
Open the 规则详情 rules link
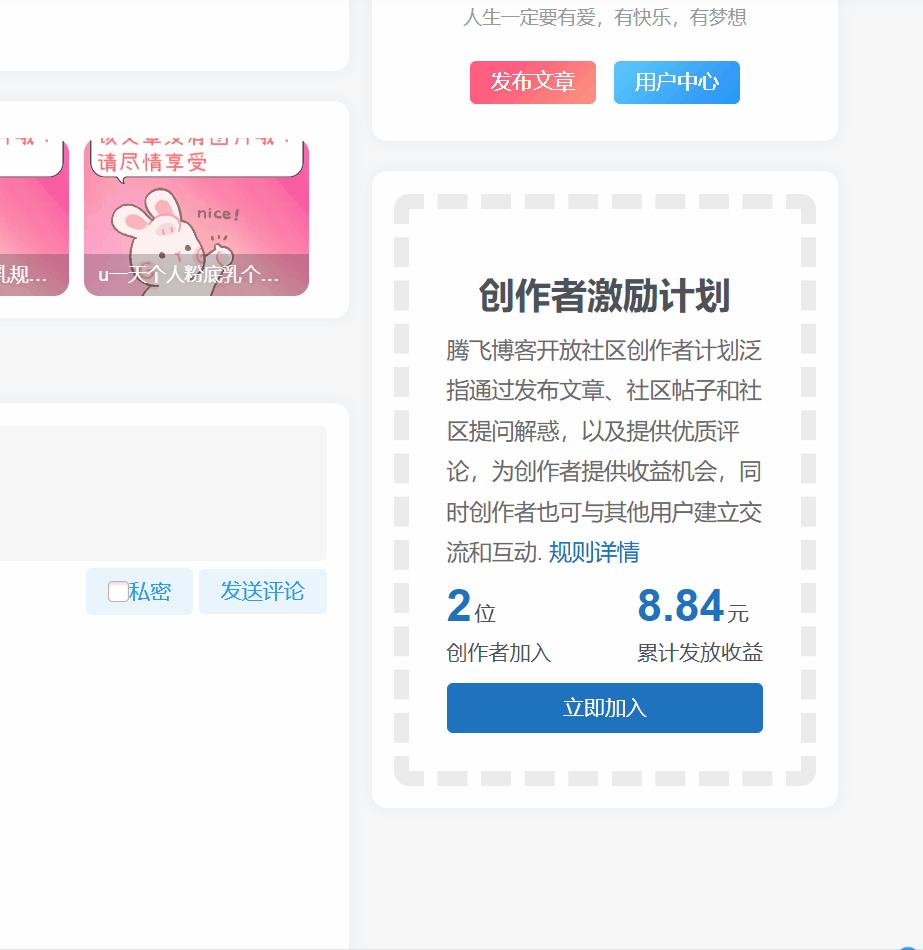pos(594,552)
